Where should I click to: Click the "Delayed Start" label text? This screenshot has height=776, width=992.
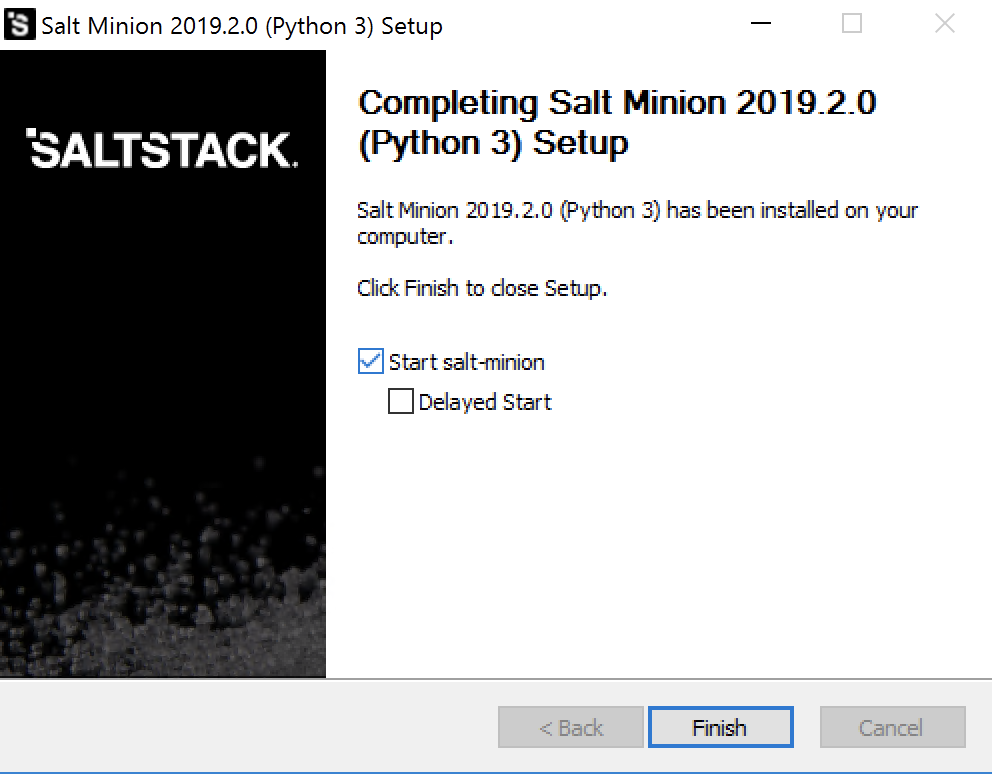coord(485,402)
